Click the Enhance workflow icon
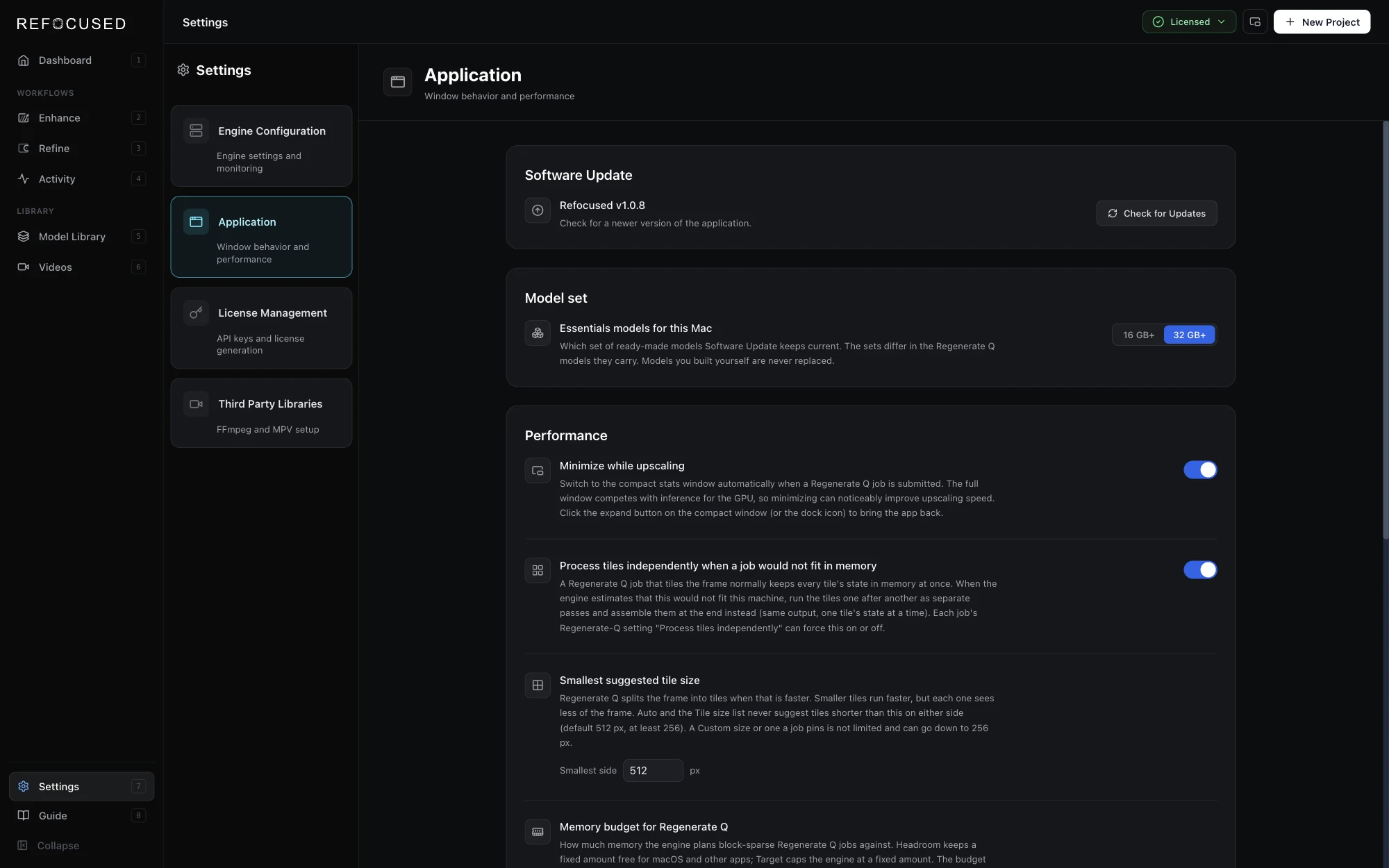Image resolution: width=1389 pixels, height=868 pixels. pos(24,118)
